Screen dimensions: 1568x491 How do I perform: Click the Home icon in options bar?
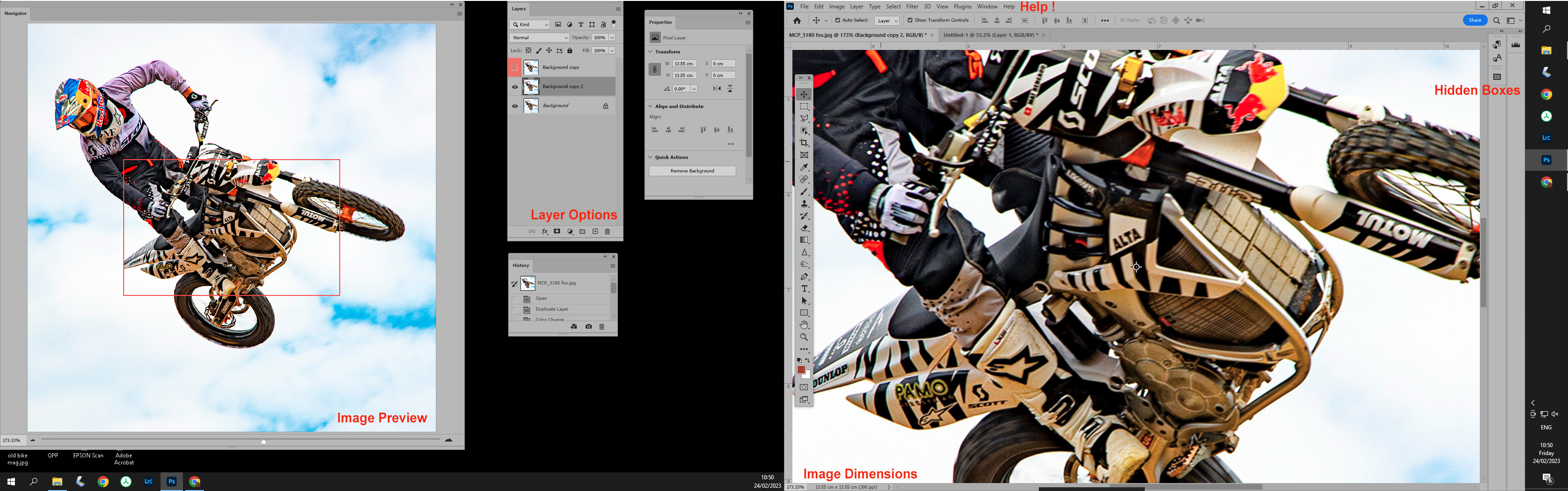pyautogui.click(x=797, y=21)
